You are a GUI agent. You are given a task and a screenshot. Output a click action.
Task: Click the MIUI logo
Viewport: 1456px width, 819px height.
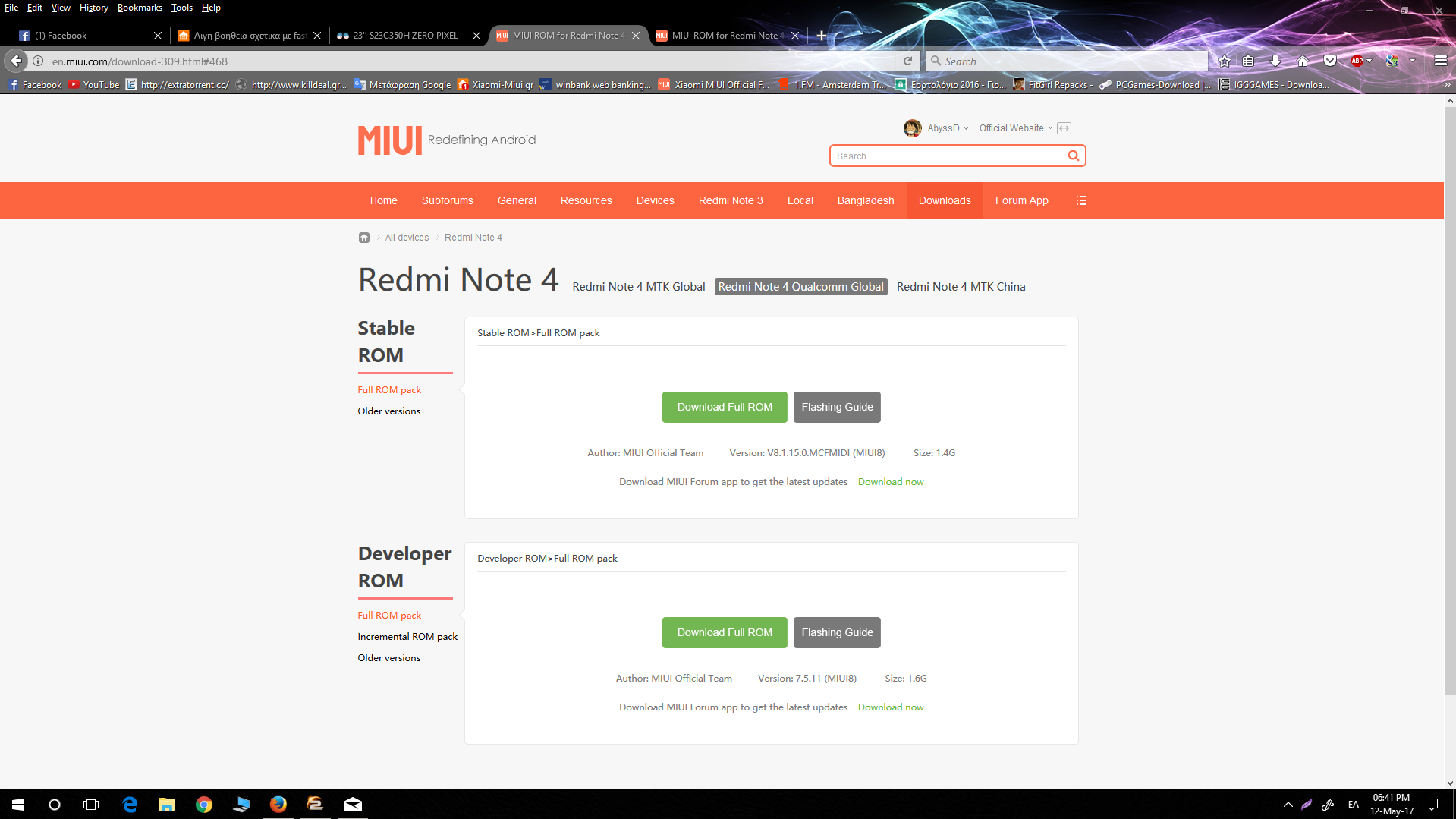[389, 140]
